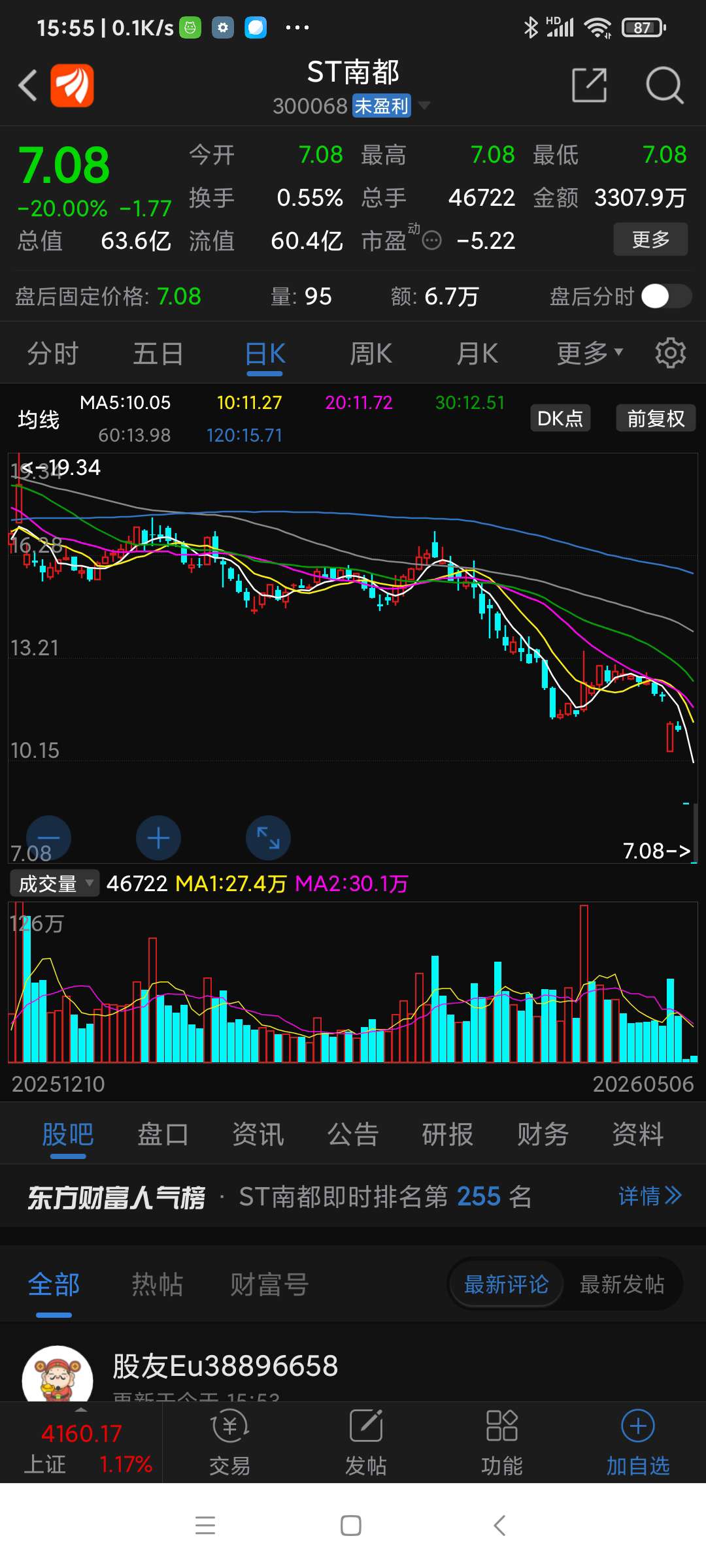Open the search magnifier icon
This screenshot has width=706, height=1568.
664,86
